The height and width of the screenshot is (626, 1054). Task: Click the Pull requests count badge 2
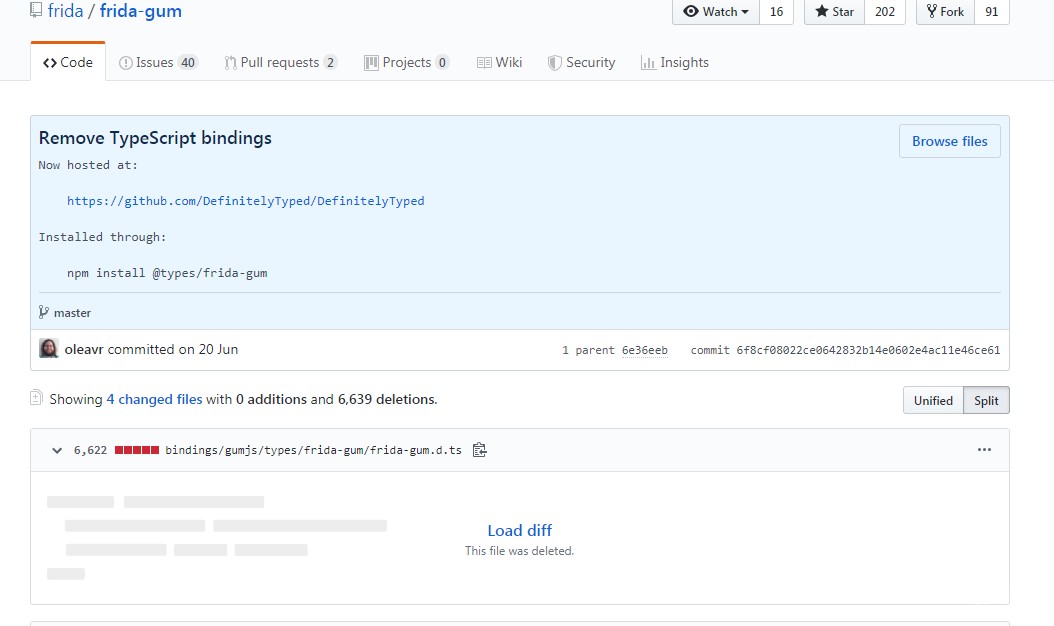point(330,63)
